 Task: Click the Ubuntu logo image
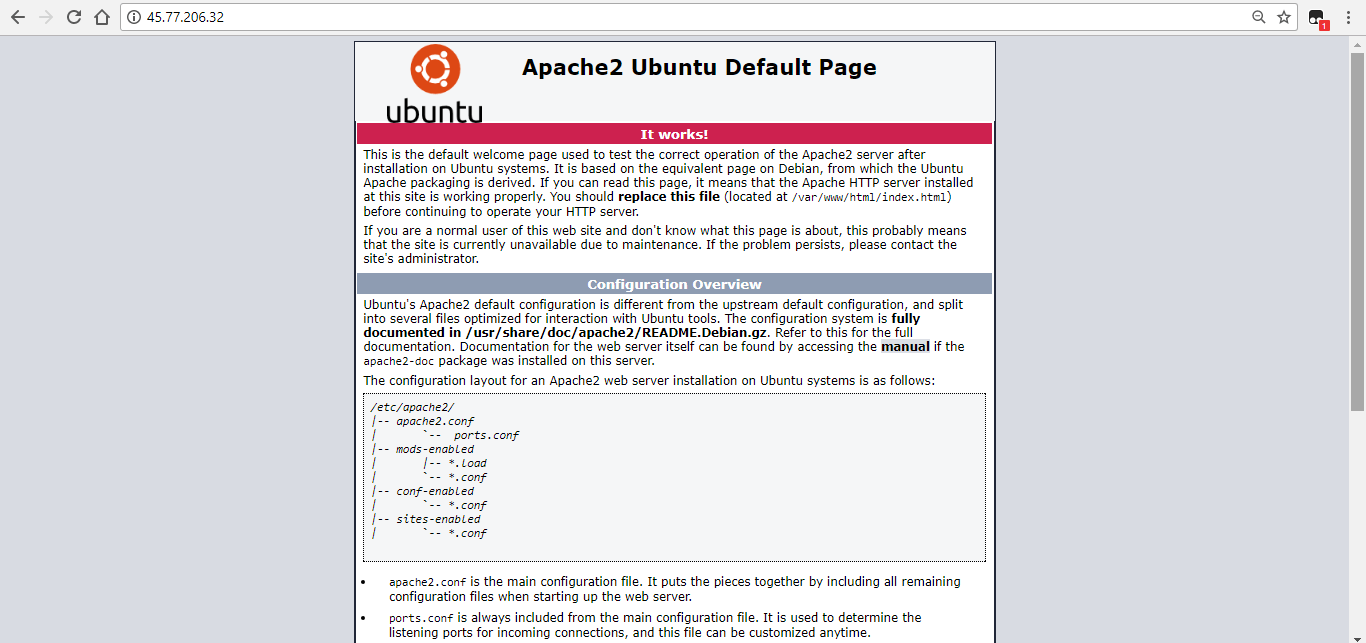point(435,83)
